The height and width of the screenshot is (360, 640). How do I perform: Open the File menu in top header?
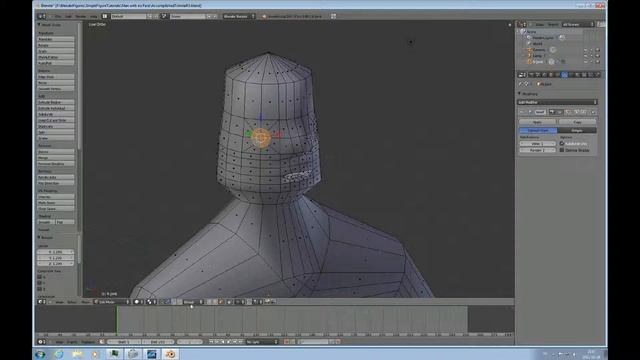point(58,16)
